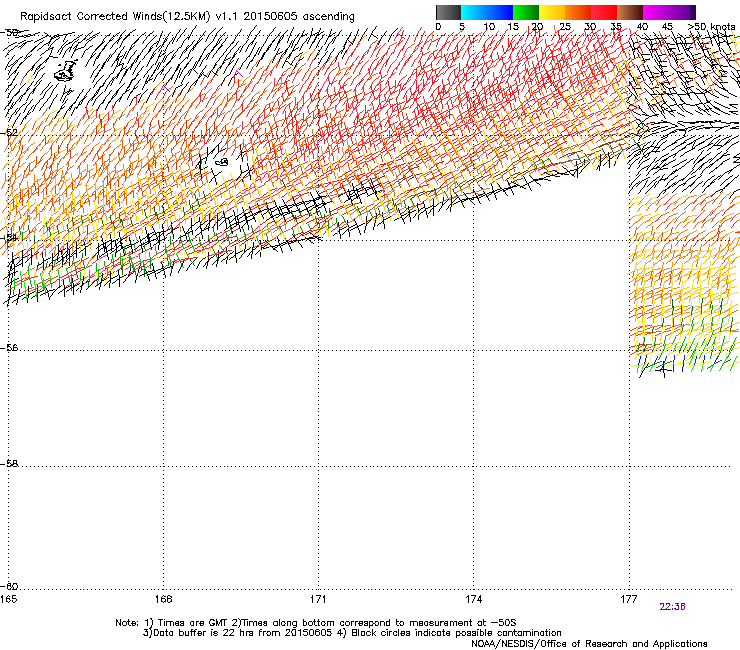The image size is (740, 650).
Task: Click the '-58' latitude label
Action: 9,464
